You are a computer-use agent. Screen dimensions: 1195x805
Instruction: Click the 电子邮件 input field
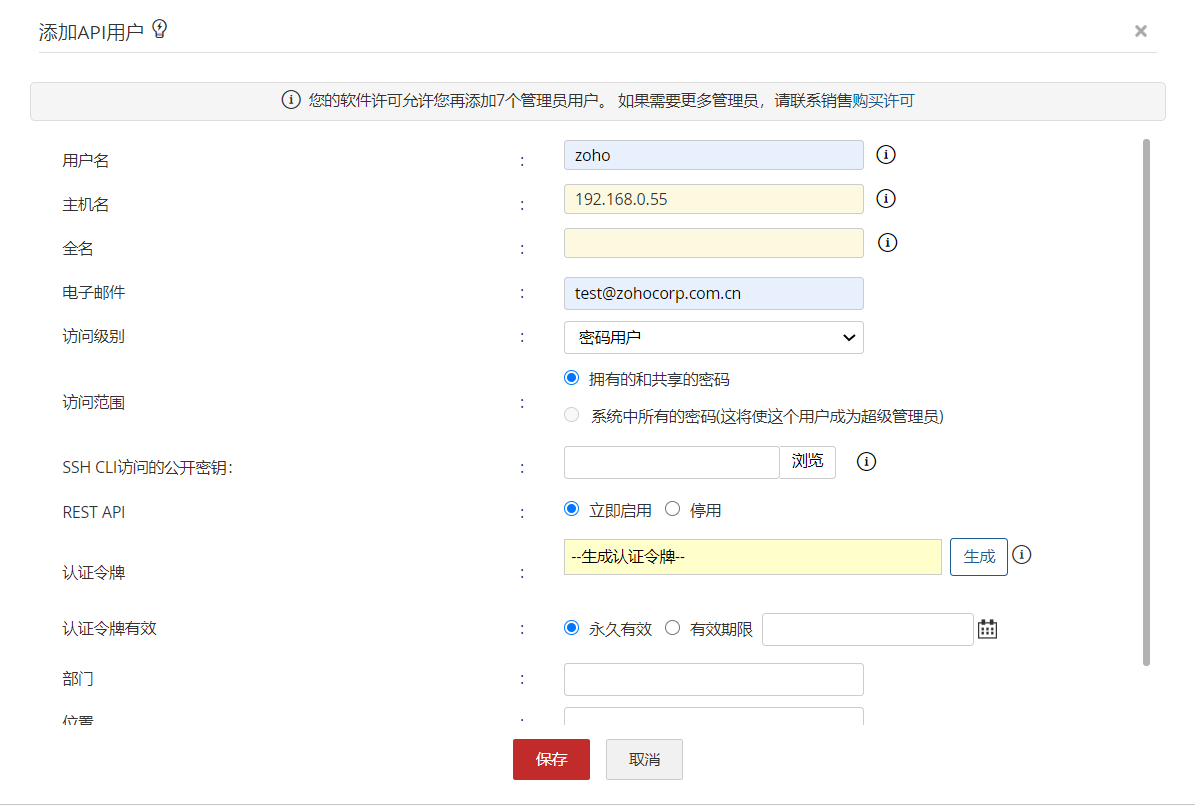click(713, 293)
